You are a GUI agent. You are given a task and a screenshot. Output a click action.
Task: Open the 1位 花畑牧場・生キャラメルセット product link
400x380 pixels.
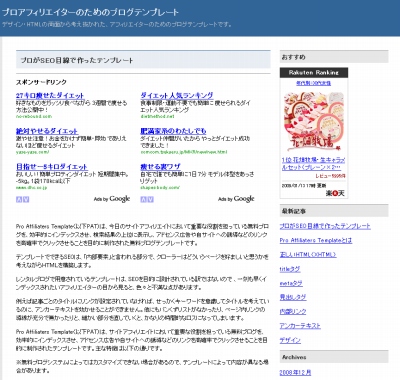313,164
